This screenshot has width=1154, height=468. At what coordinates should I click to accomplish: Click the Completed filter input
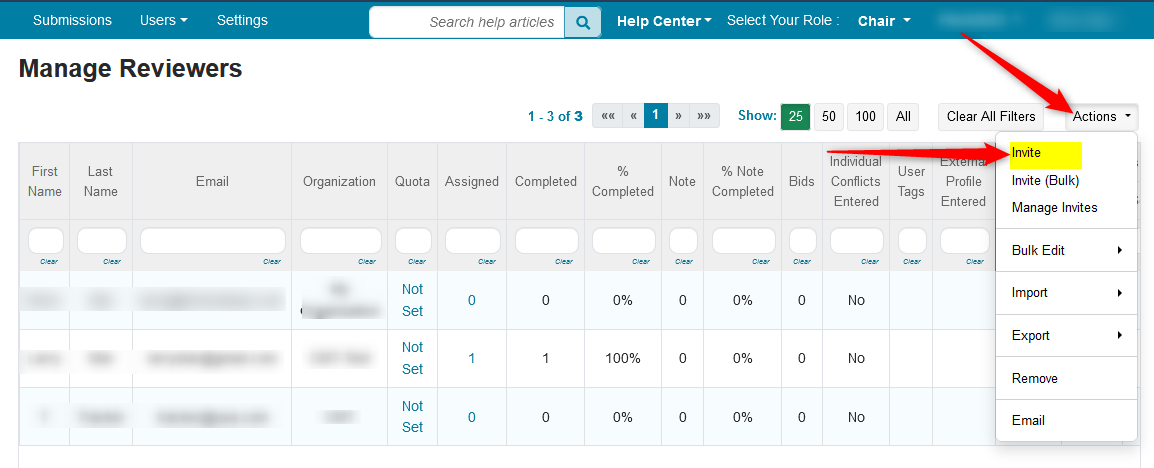click(546, 241)
